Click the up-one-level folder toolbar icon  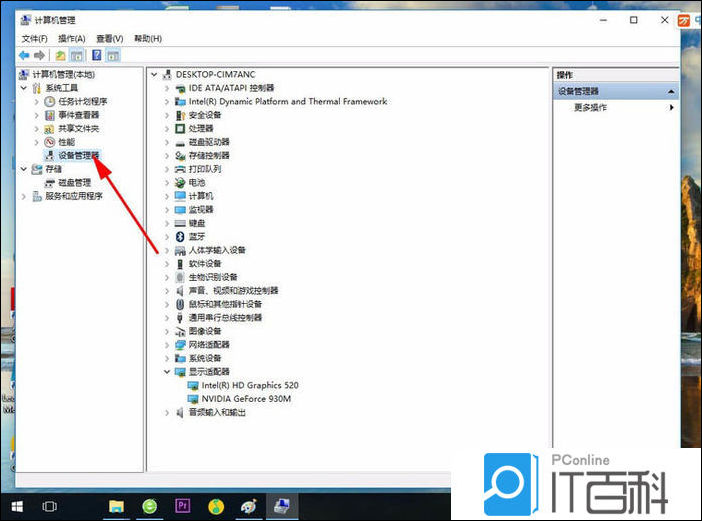pyautogui.click(x=60, y=56)
